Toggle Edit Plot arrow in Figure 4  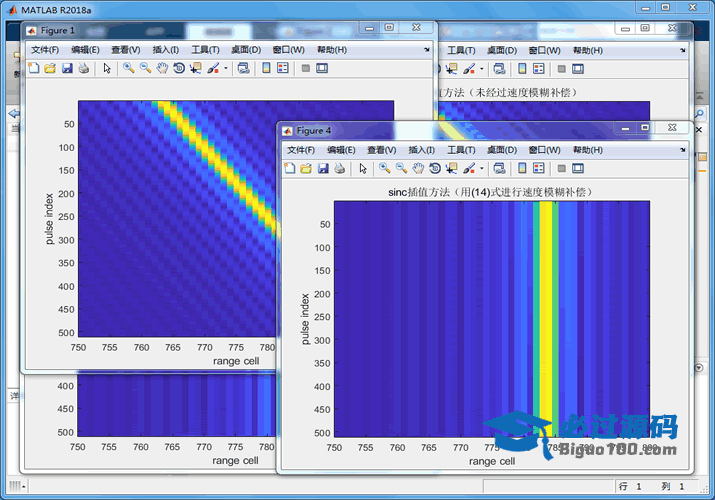[362, 168]
